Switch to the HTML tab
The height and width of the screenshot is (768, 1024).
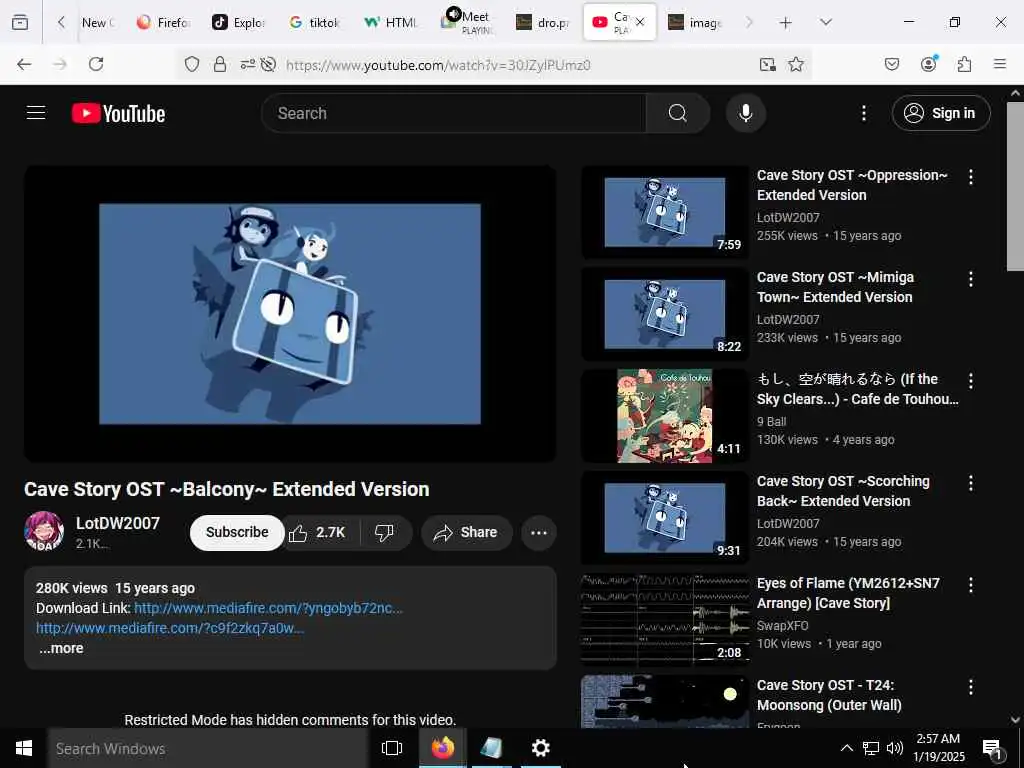click(392, 22)
